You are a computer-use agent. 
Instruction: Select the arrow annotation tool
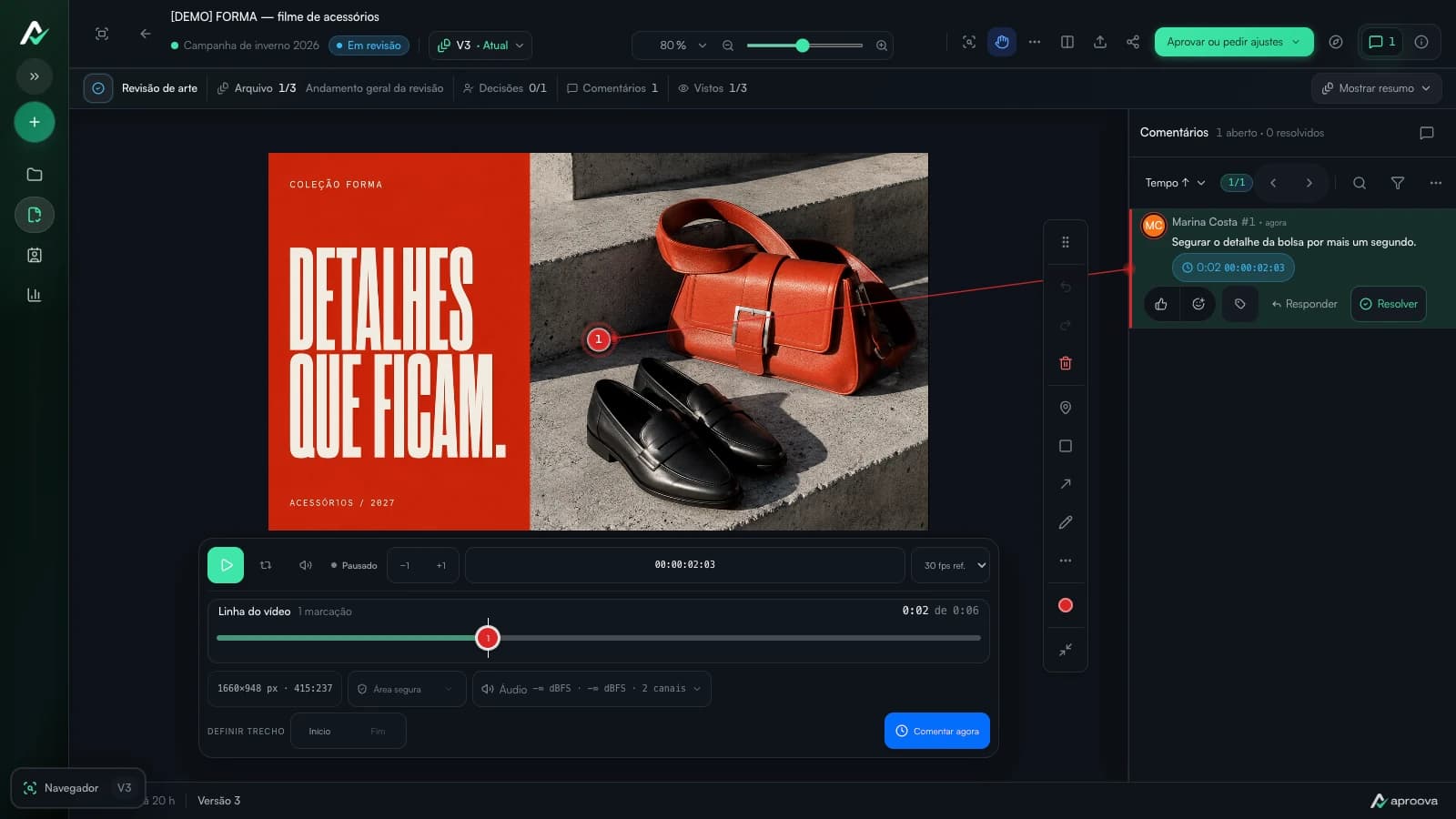(x=1066, y=484)
